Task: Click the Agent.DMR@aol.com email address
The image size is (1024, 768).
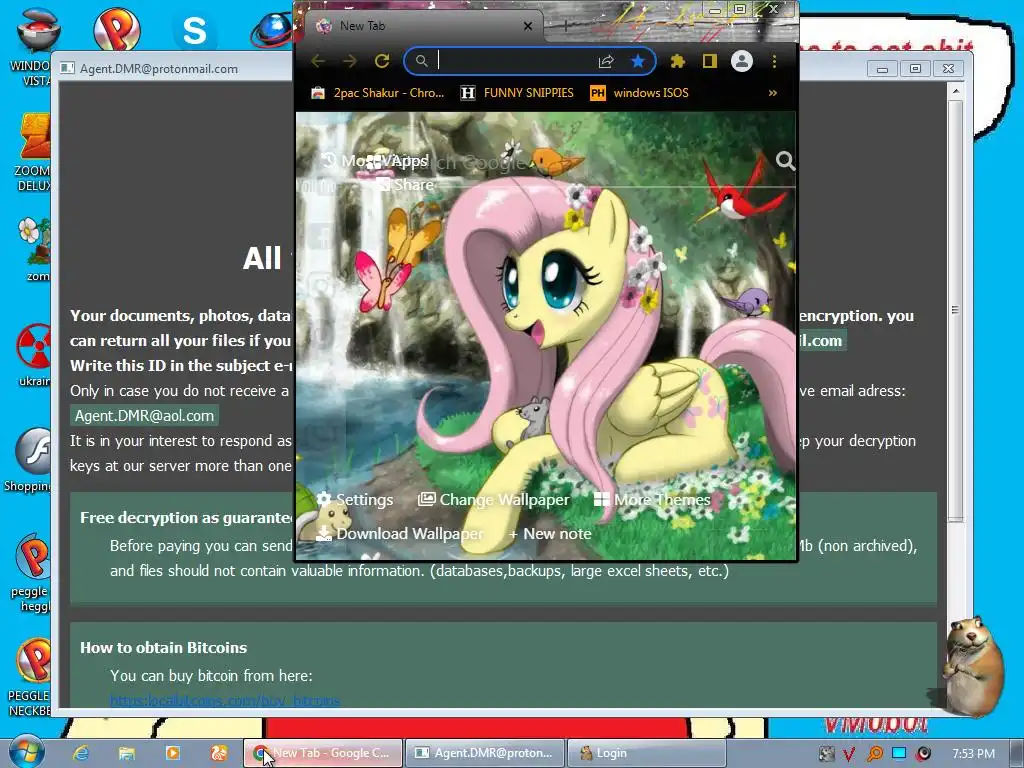Action: (144, 415)
